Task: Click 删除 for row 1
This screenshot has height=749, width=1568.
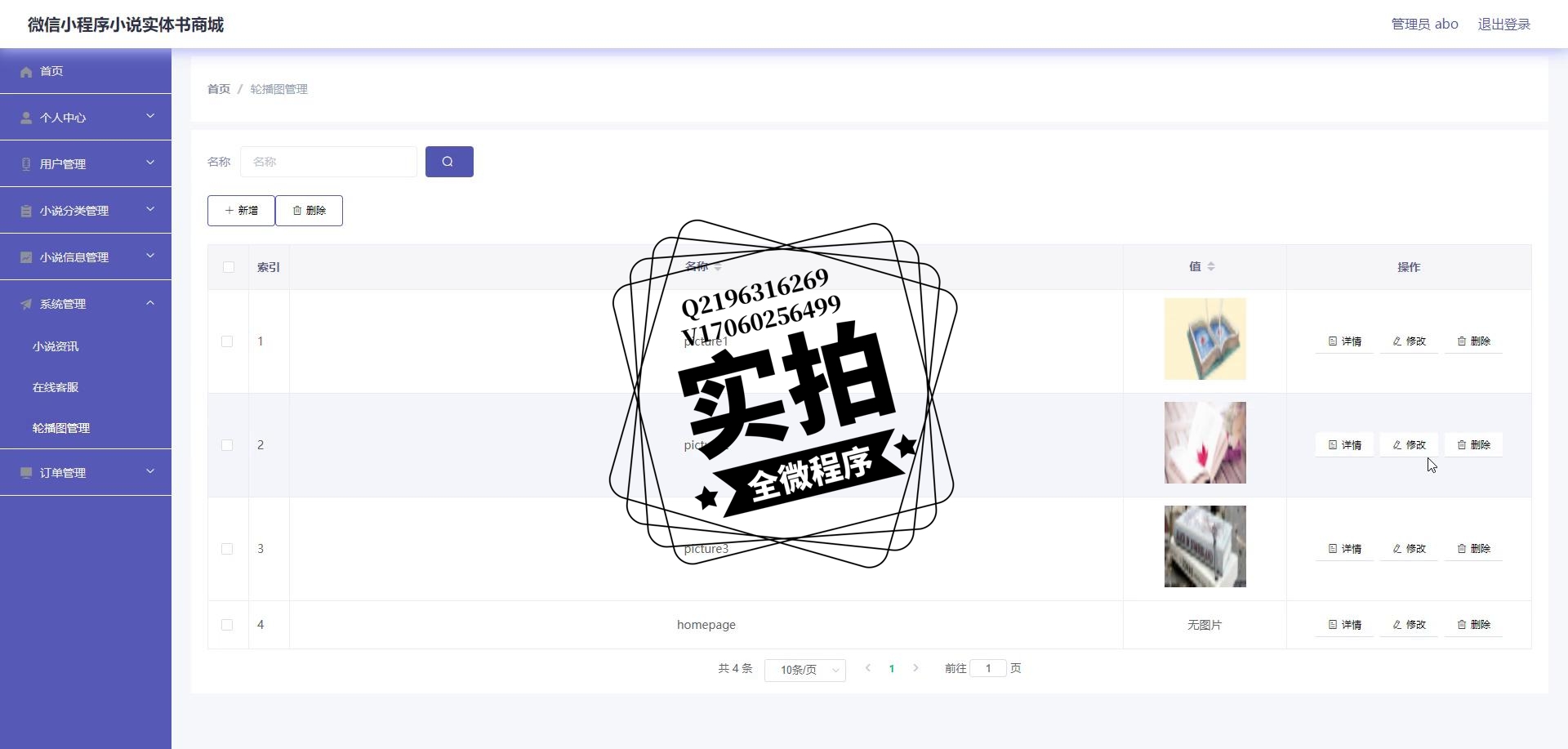Action: pos(1473,341)
